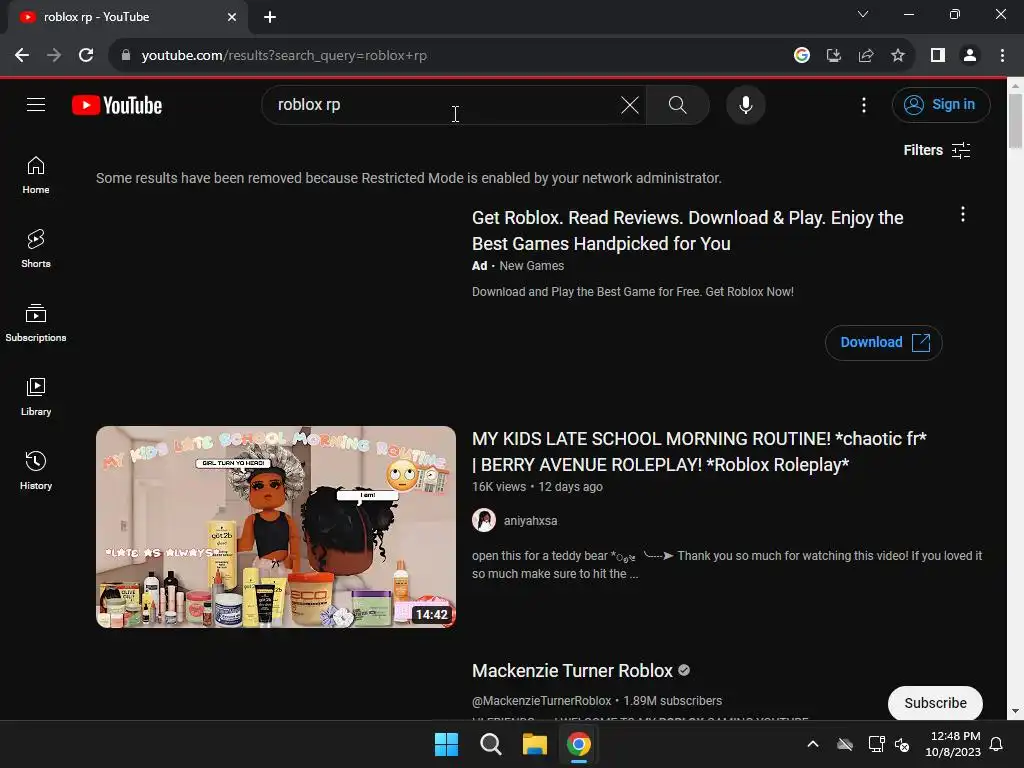Screen dimensions: 1024x768
Task: Open the MY KIDS LATE SCHOOL MORNING ROUTINE title
Action: 699,451
